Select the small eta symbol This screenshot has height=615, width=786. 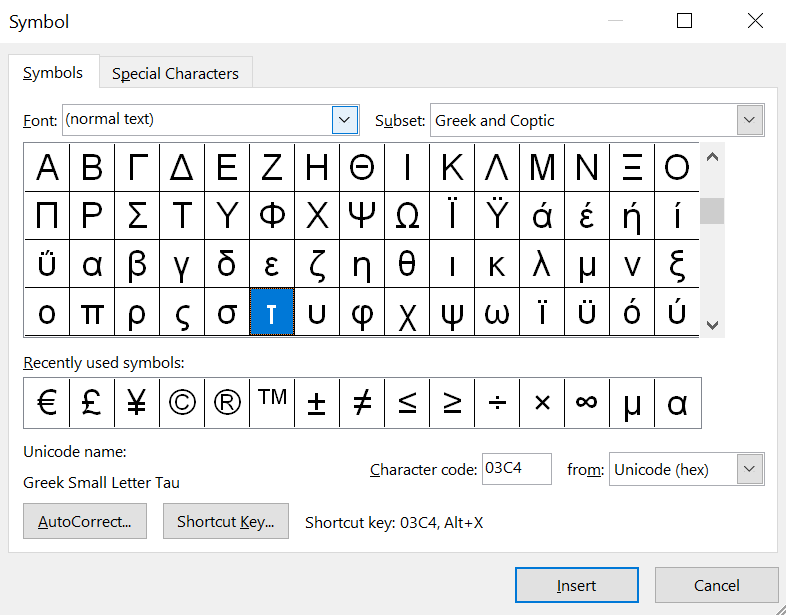(x=362, y=264)
